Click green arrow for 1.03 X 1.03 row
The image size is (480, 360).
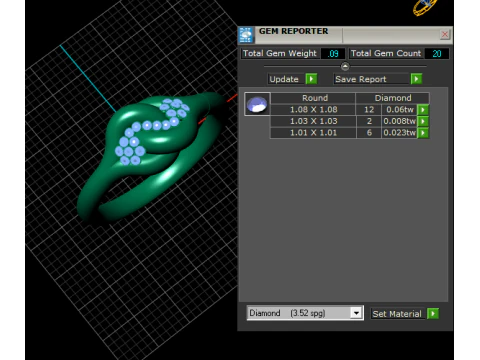(x=423, y=121)
